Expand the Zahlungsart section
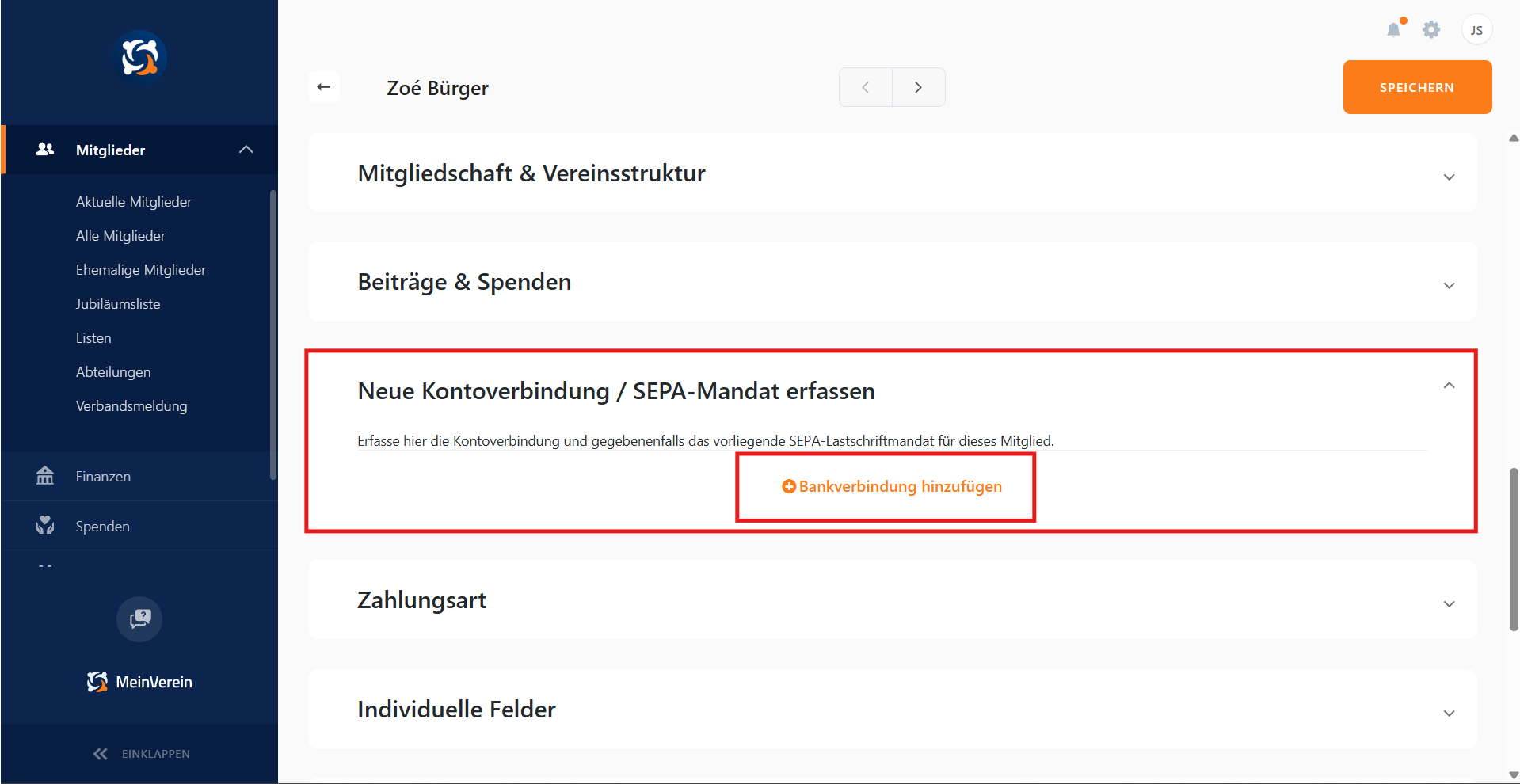This screenshot has height=784, width=1520. pos(1449,603)
